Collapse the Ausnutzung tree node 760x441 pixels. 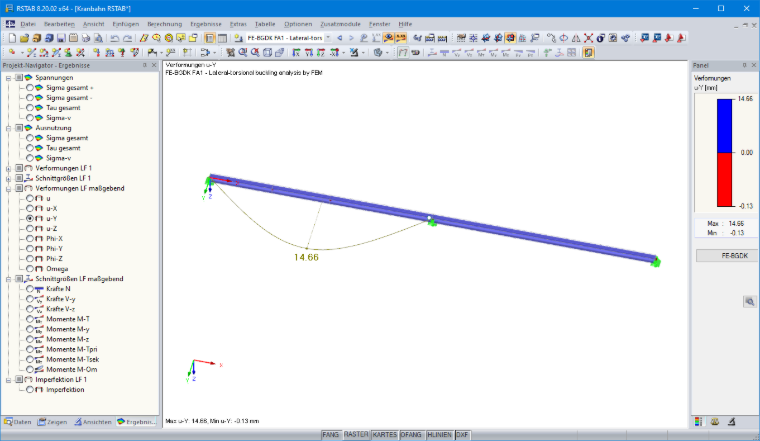[x=8, y=128]
